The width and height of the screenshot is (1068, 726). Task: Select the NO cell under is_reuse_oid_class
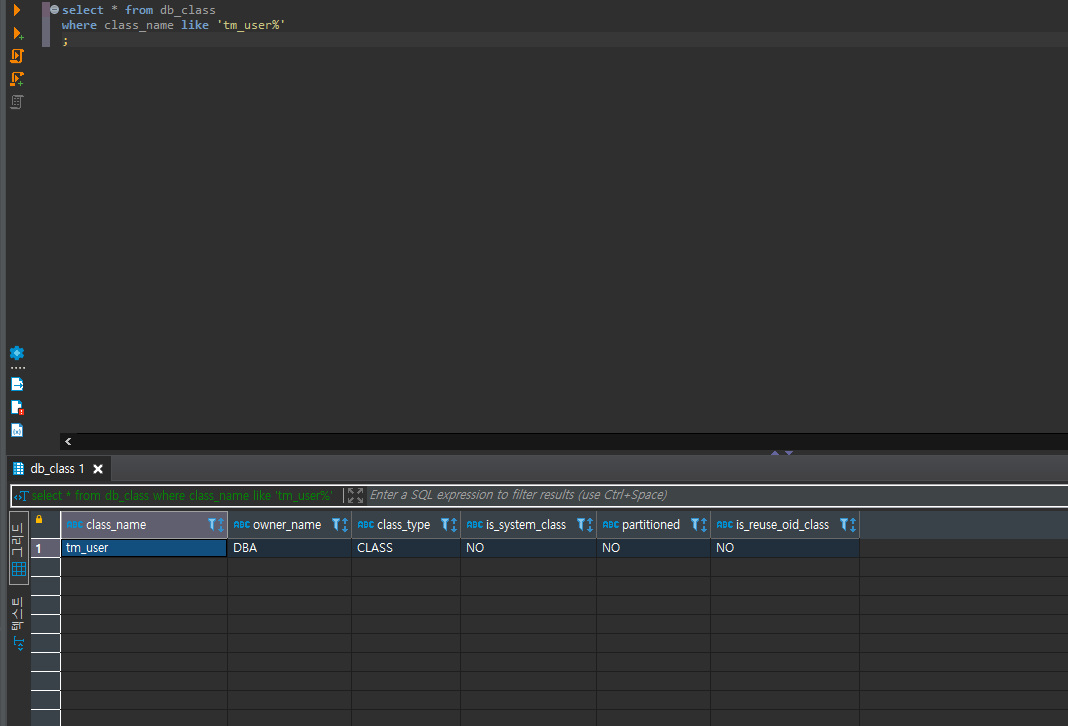[x=785, y=548]
